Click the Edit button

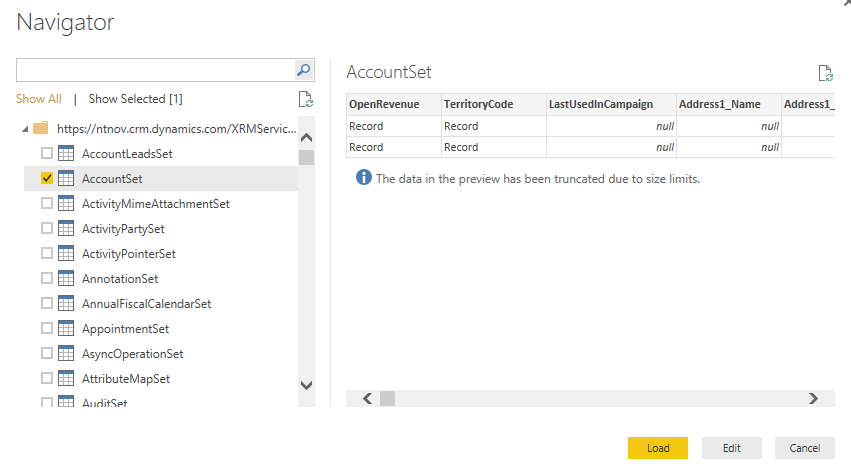pos(731,448)
